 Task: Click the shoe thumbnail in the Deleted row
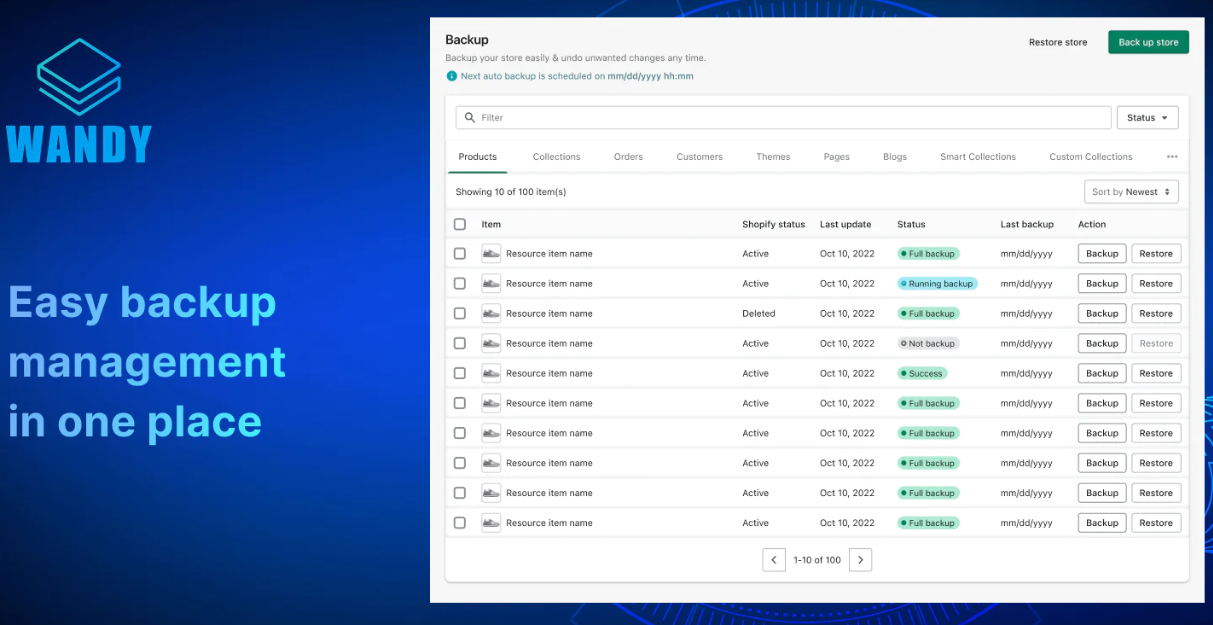[x=491, y=314]
